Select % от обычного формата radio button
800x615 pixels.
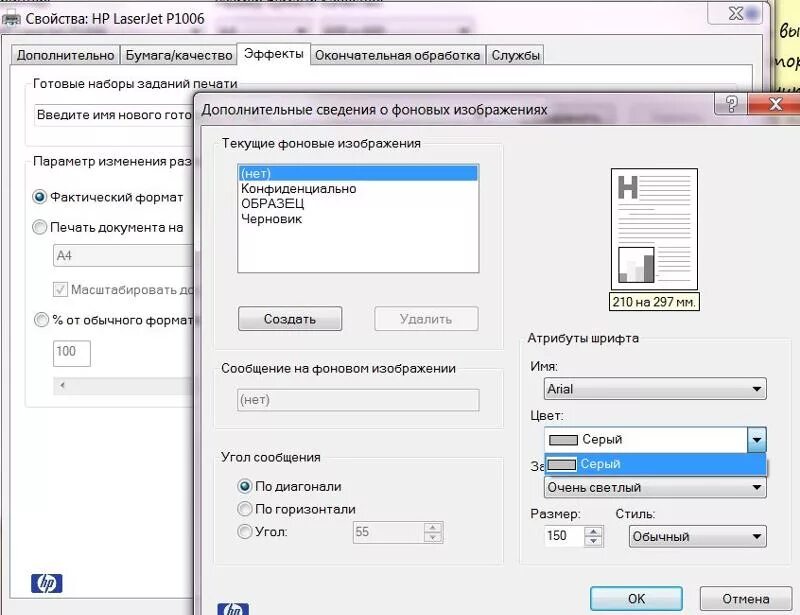40,319
